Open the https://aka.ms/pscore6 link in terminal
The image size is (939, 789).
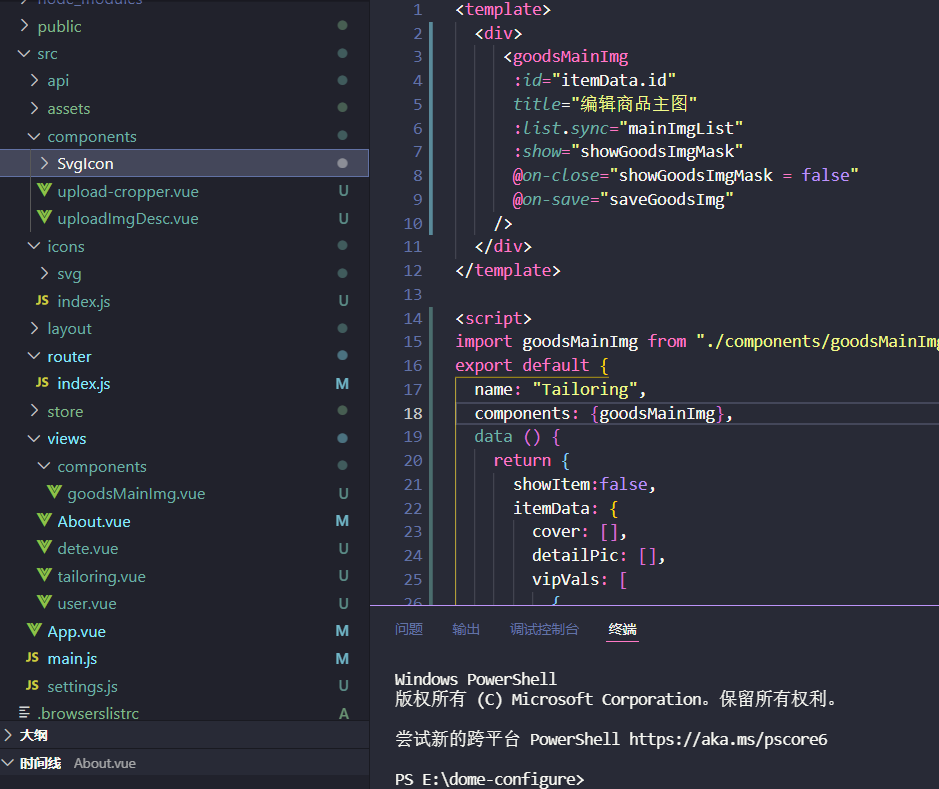728,739
